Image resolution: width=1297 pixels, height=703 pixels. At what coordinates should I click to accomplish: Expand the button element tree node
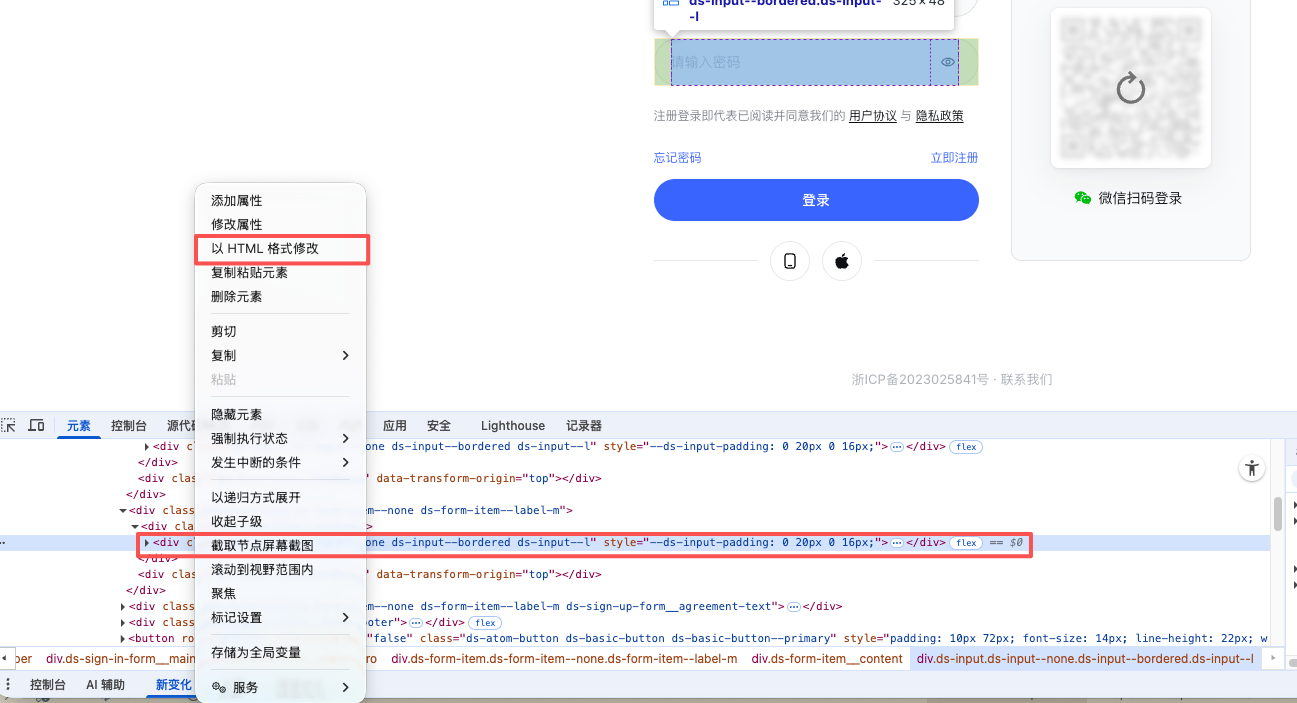click(x=123, y=638)
